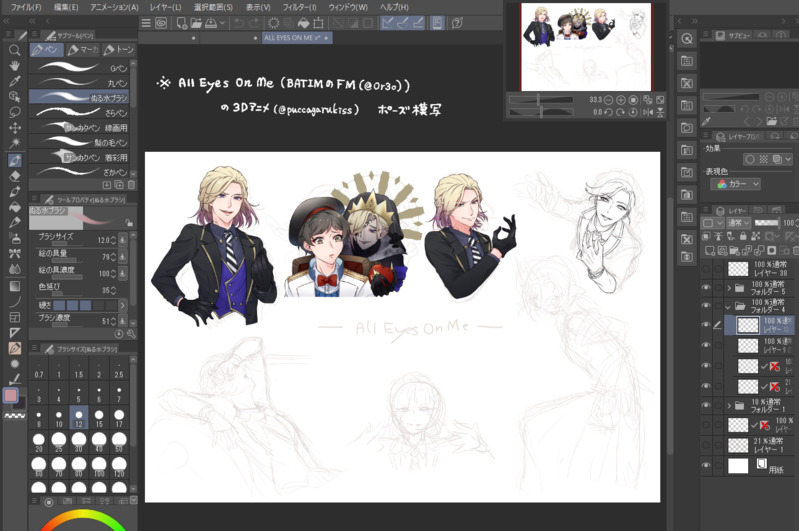Select the Eyedropper tool

click(14, 81)
